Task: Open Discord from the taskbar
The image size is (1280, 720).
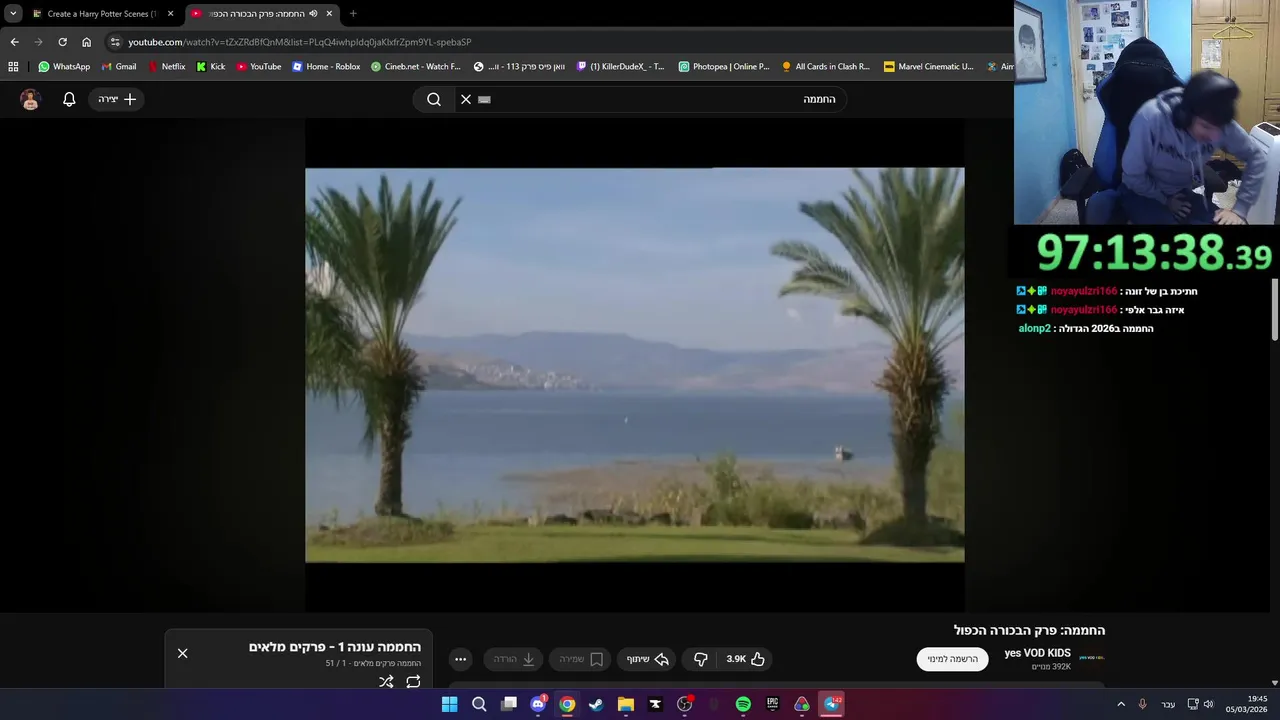Action: pyautogui.click(x=538, y=704)
